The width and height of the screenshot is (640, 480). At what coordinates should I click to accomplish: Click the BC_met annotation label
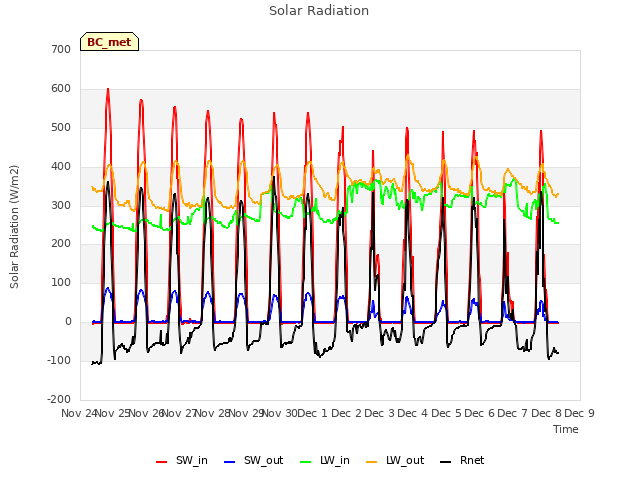pyautogui.click(x=109, y=42)
